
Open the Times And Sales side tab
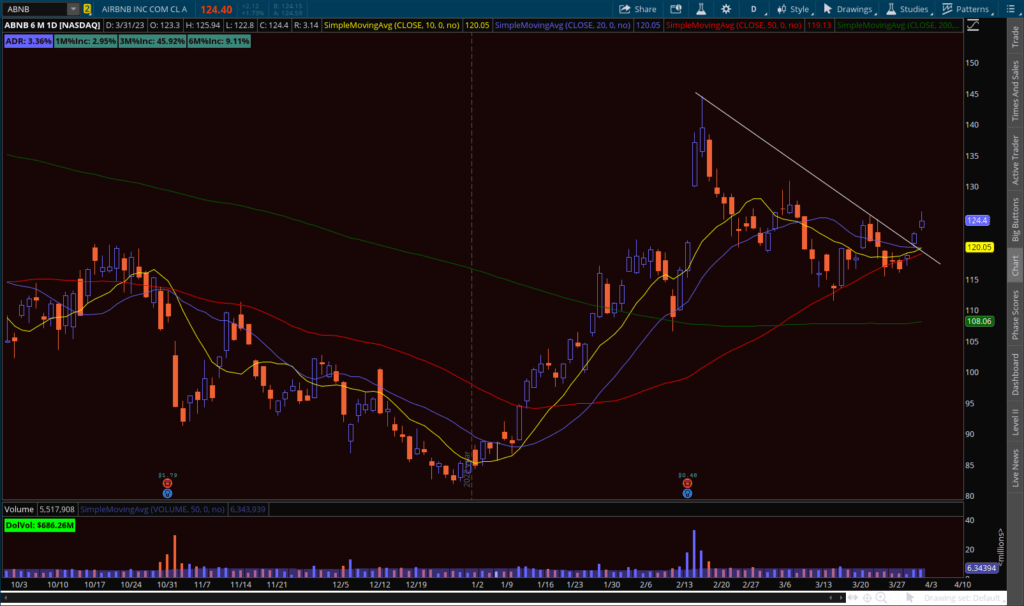(x=1016, y=91)
